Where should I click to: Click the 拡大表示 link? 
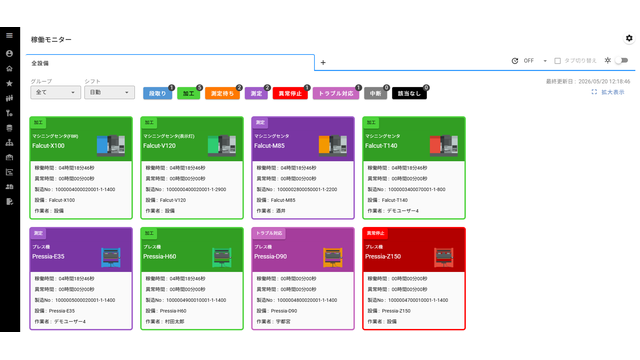coord(613,92)
